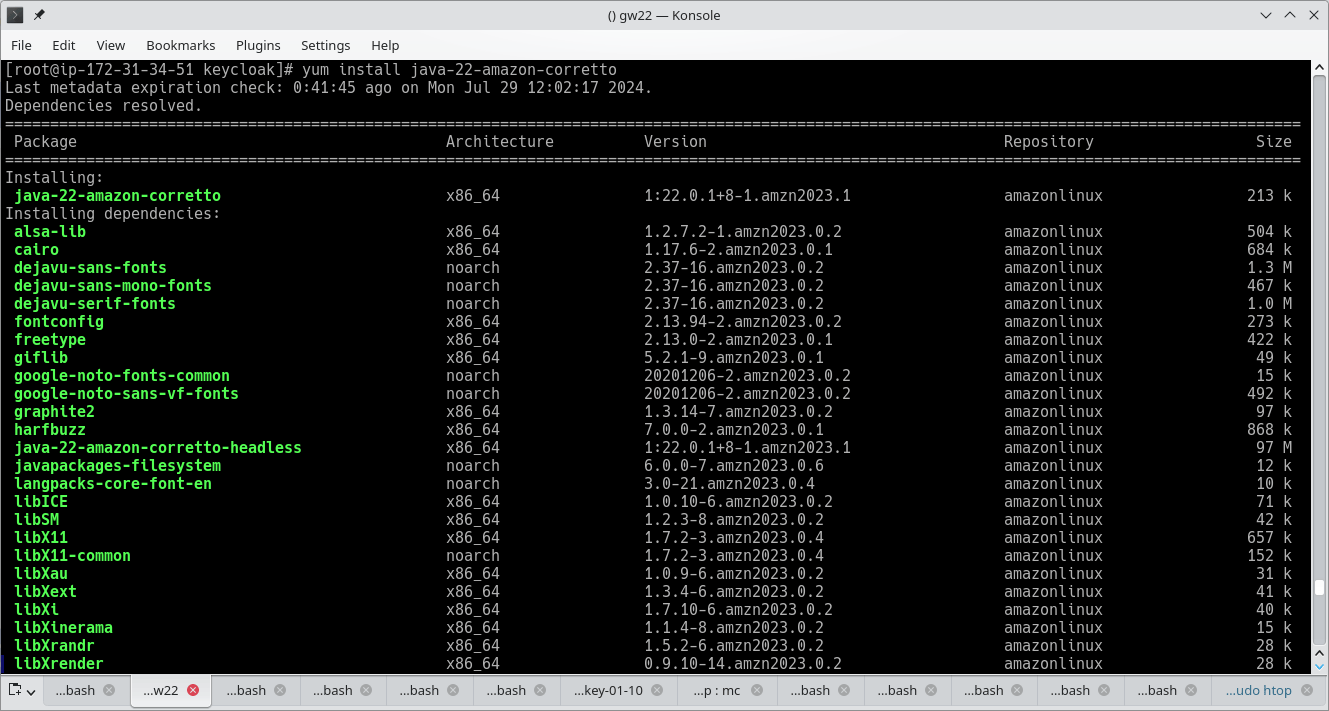Select the 'p : mc' tab

[x=714, y=690]
